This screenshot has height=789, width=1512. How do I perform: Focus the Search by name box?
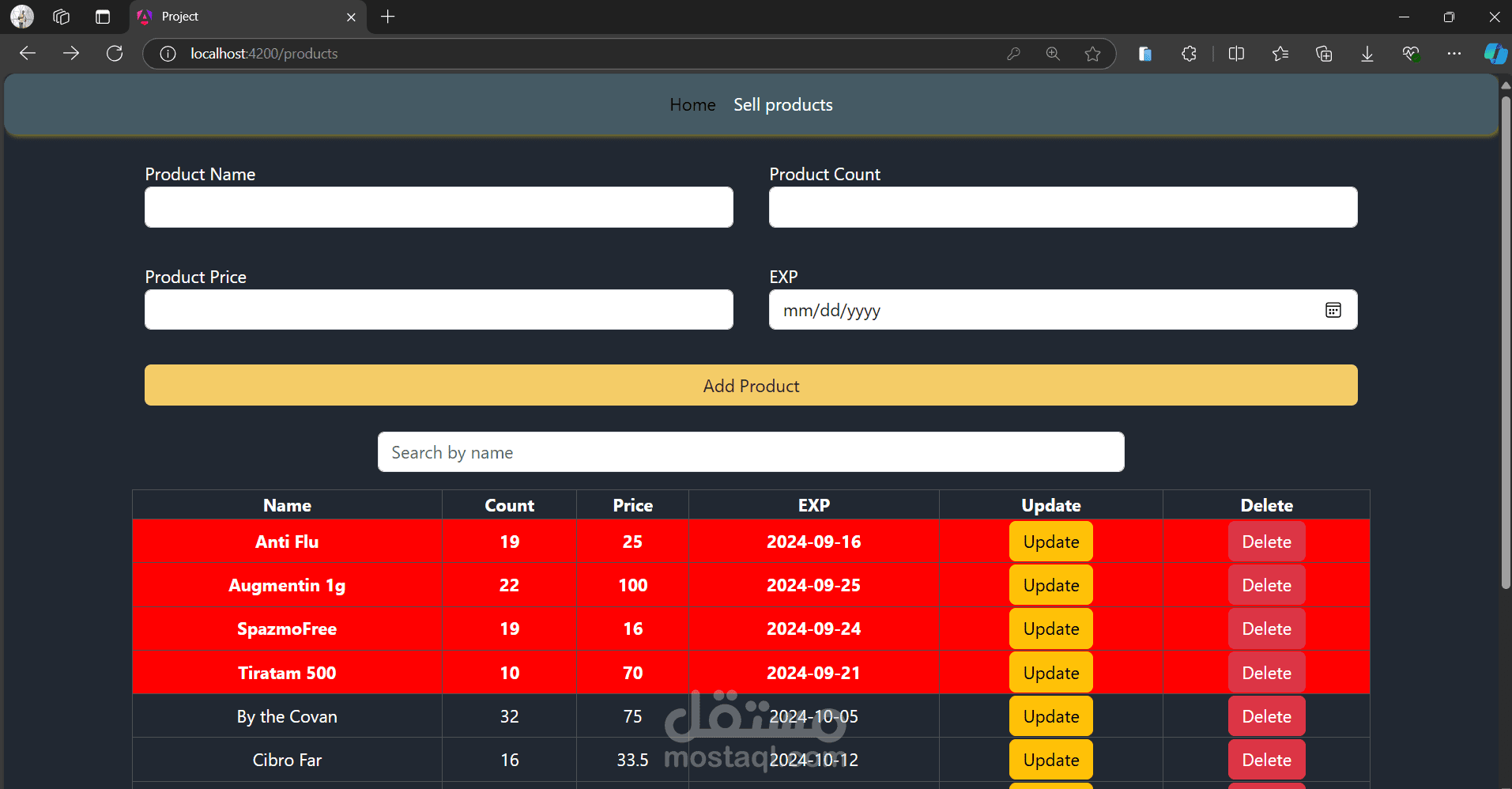[x=751, y=452]
